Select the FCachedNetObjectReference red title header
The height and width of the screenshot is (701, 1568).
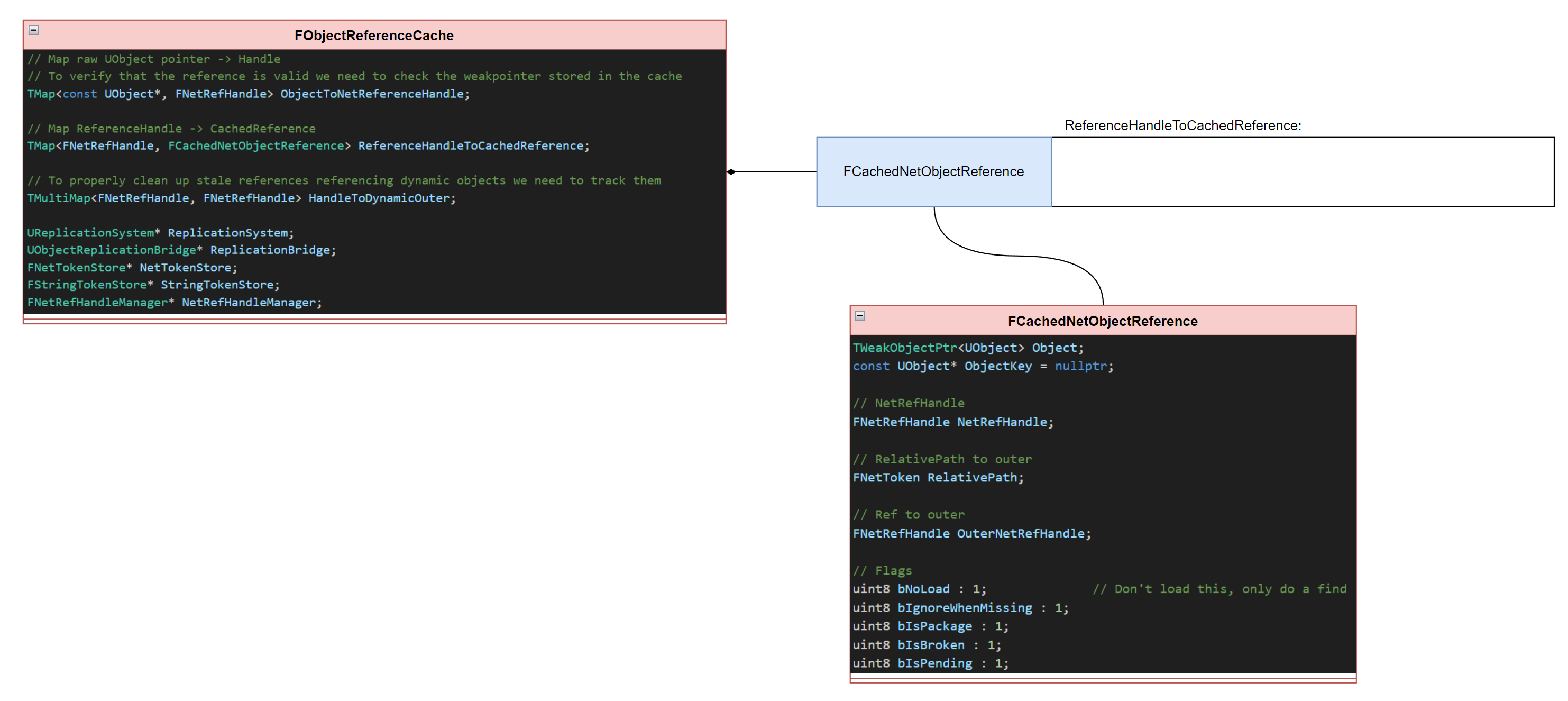pyautogui.click(x=1102, y=321)
